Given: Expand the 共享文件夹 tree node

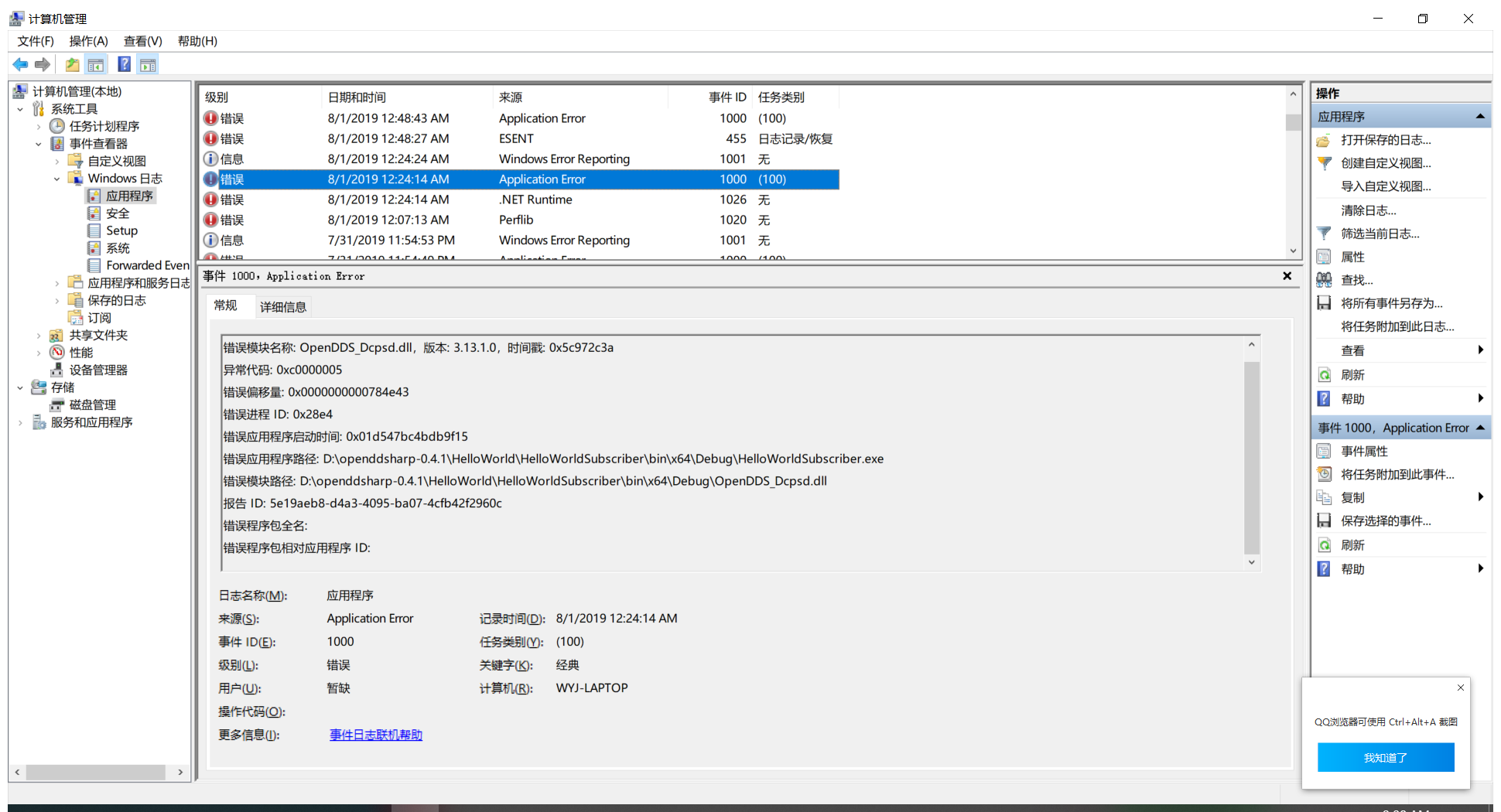Looking at the screenshot, I should (x=40, y=335).
